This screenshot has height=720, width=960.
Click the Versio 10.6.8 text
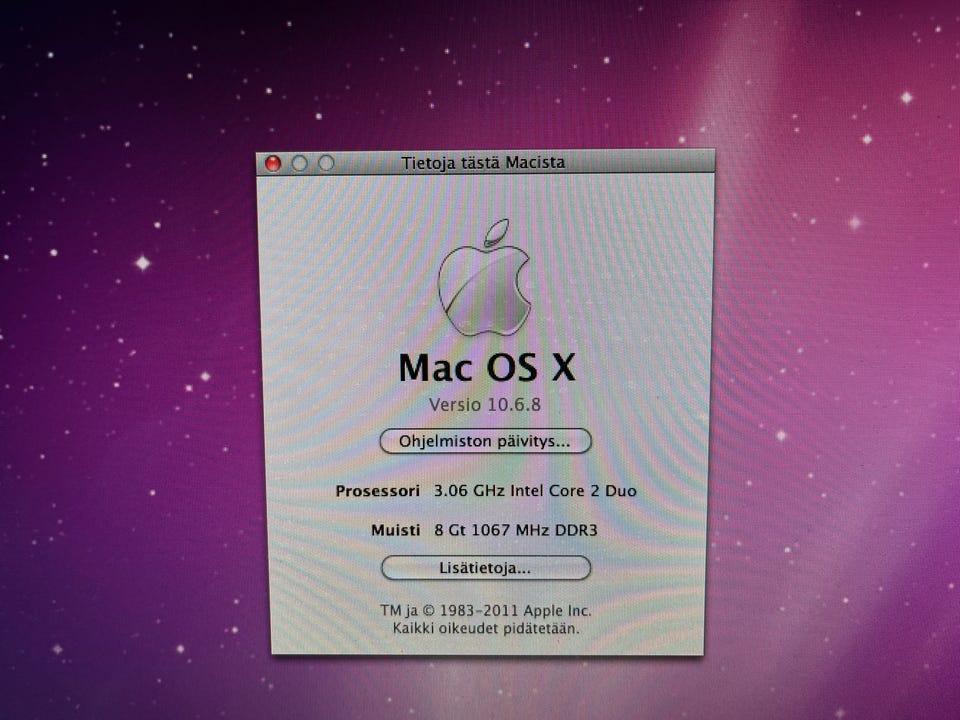point(484,405)
